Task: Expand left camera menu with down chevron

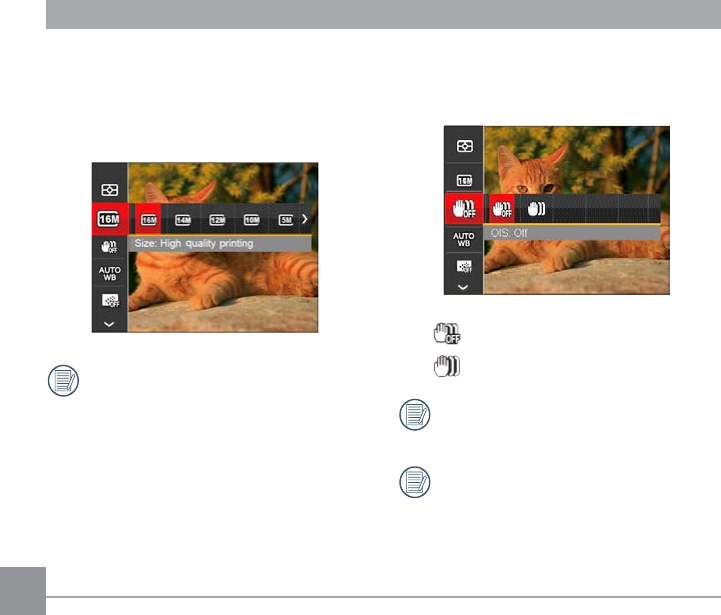Action: pyautogui.click(x=109, y=324)
